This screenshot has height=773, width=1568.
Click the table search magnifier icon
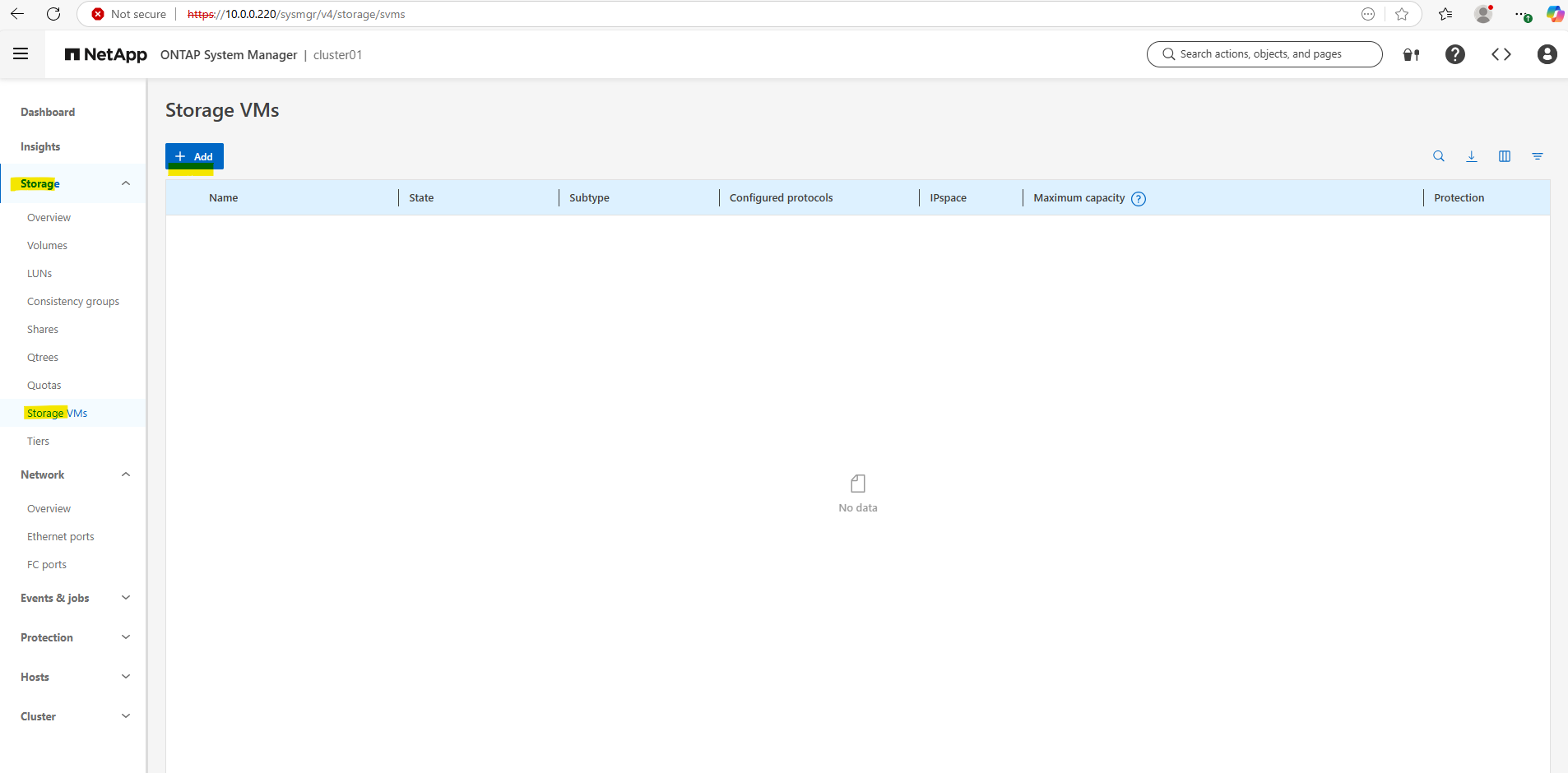click(x=1439, y=156)
